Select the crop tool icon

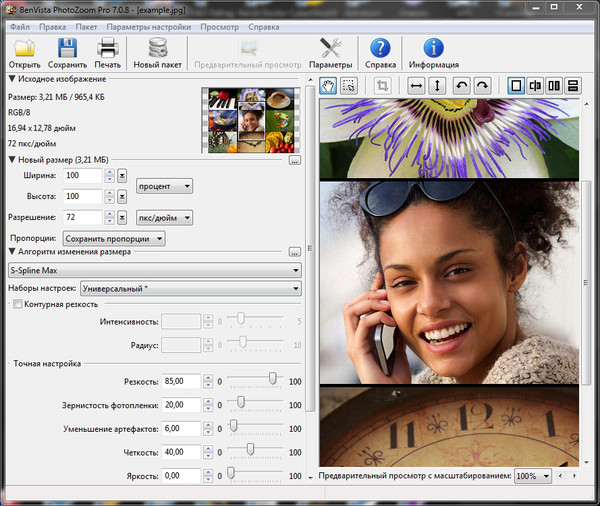382,86
